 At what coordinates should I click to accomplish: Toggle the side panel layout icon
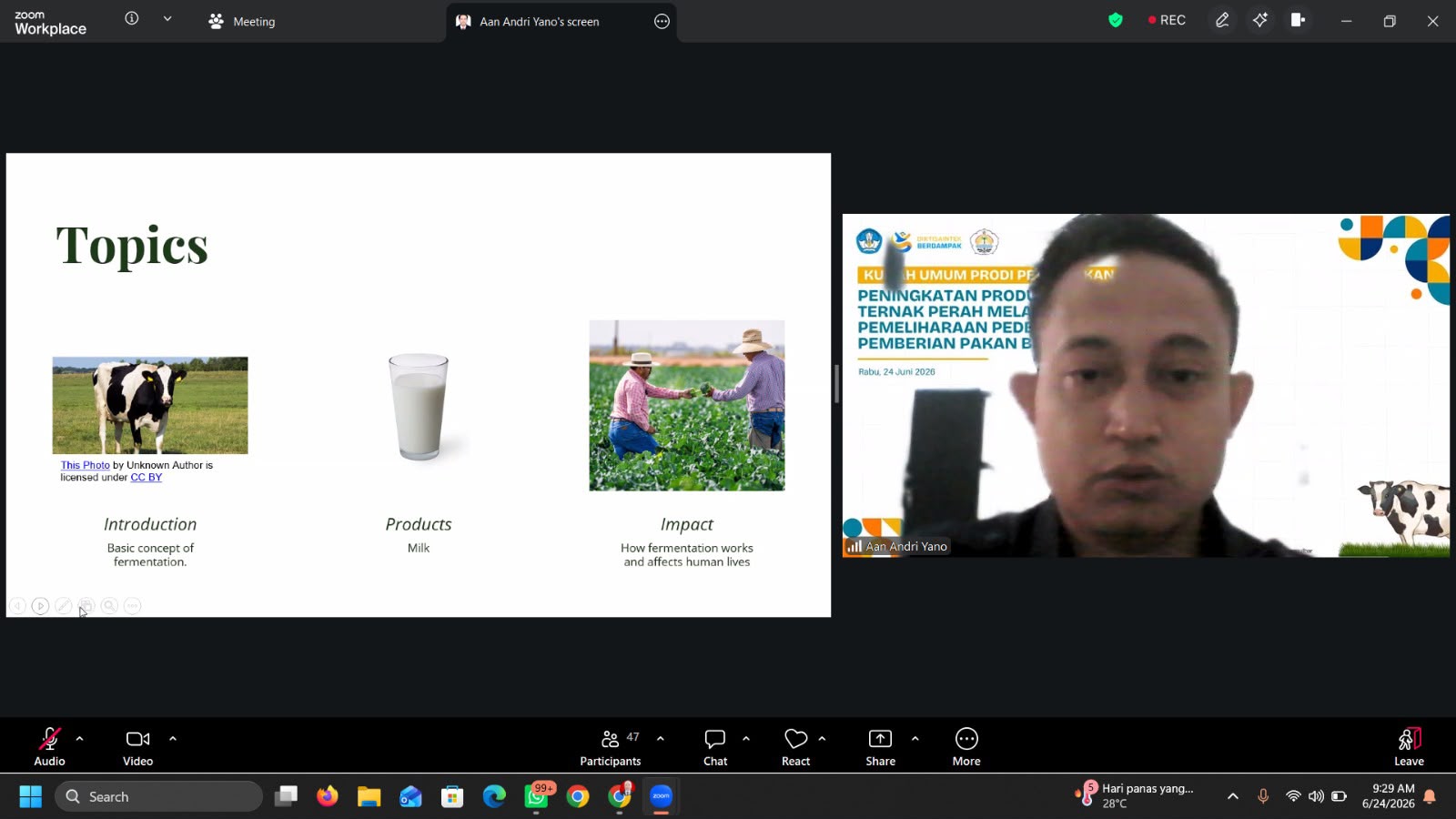[1299, 20]
